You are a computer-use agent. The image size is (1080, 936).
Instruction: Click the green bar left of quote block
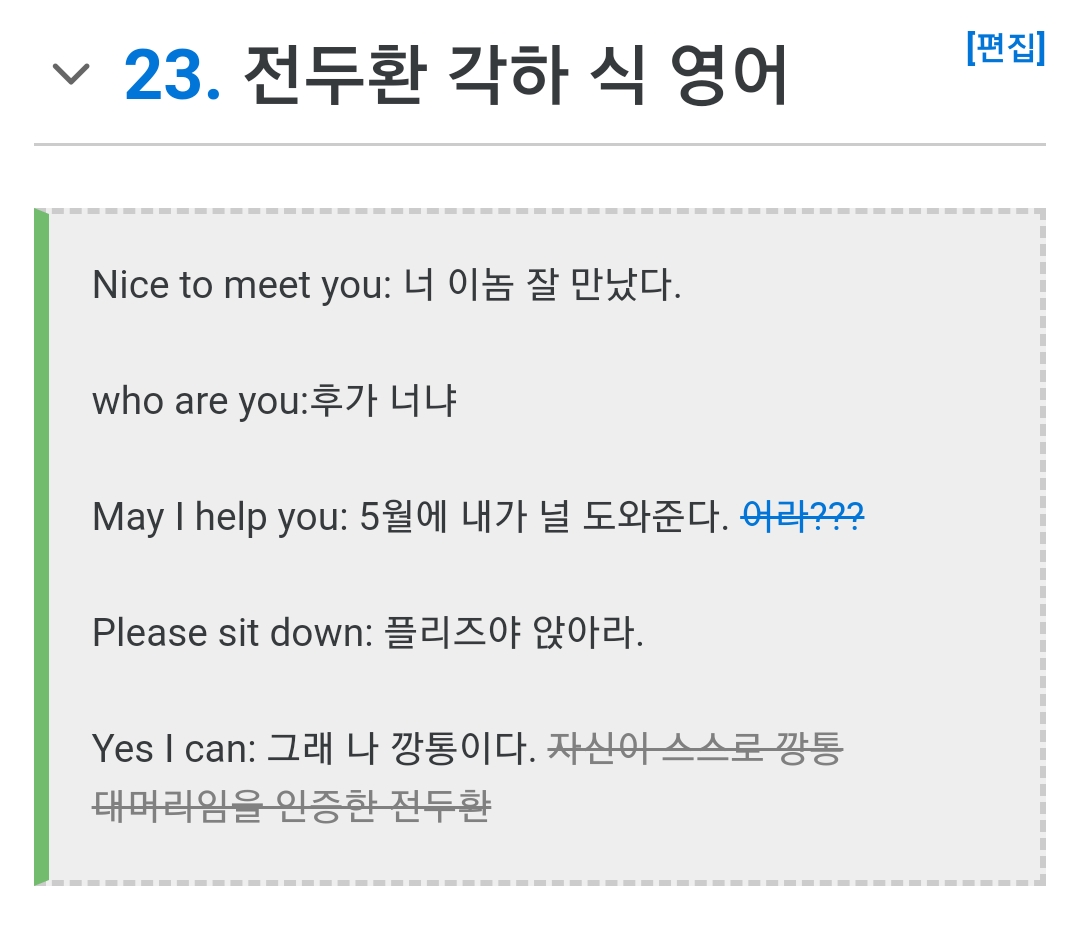click(41, 547)
